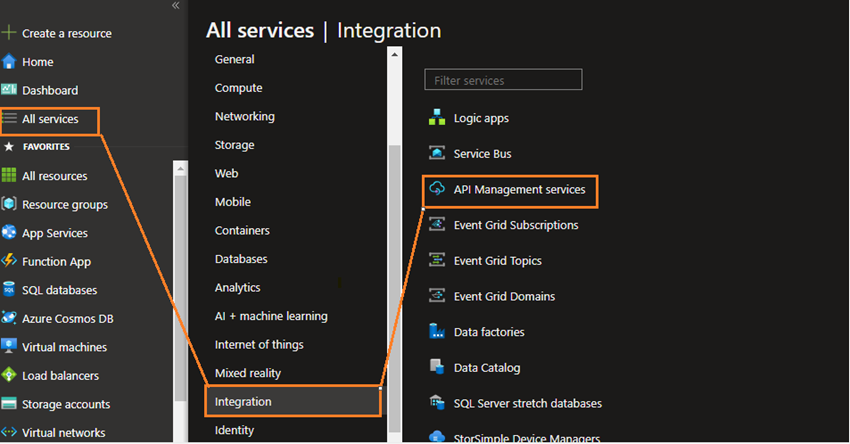The height and width of the screenshot is (444, 850).
Task: Open Service Bus service text
Action: [482, 154]
